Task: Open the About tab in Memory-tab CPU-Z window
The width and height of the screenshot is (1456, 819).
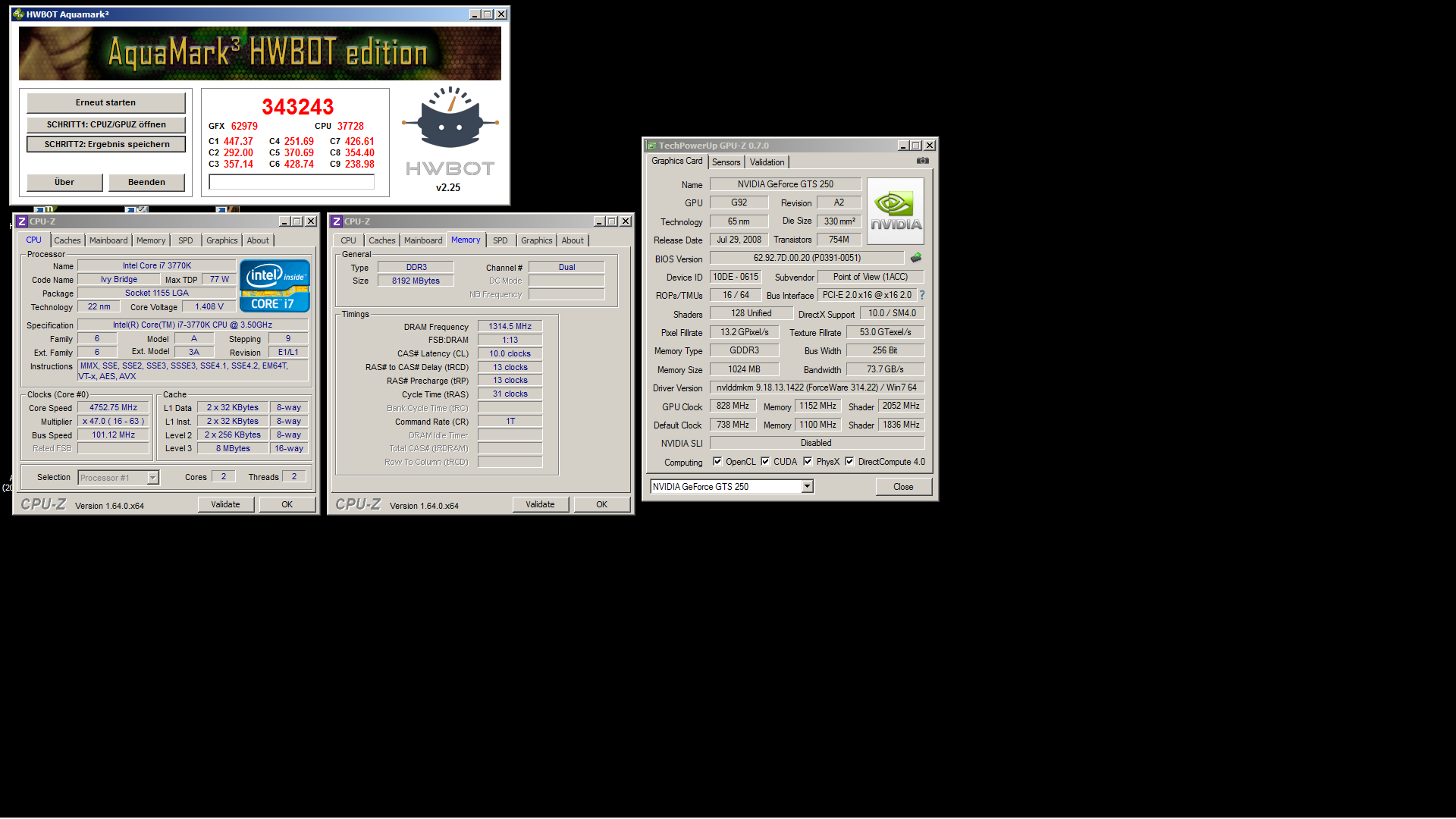Action: click(573, 240)
